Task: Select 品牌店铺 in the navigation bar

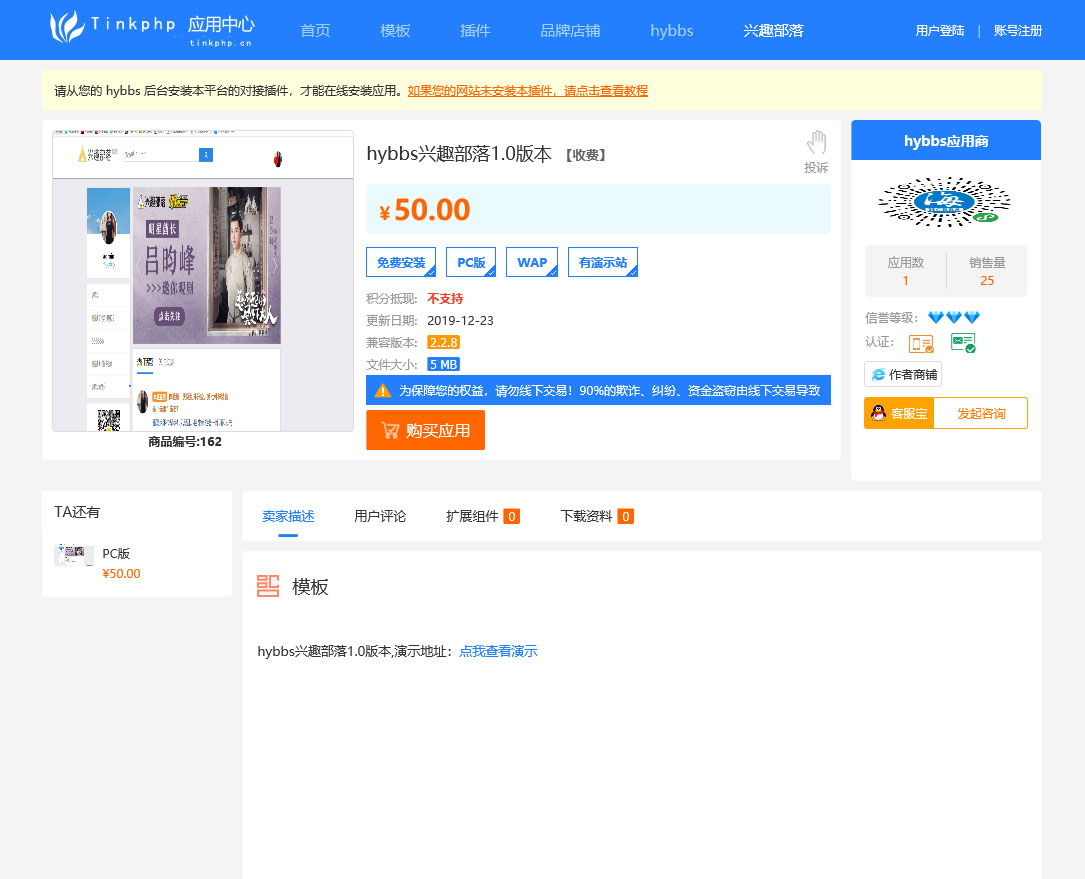Action: 570,30
